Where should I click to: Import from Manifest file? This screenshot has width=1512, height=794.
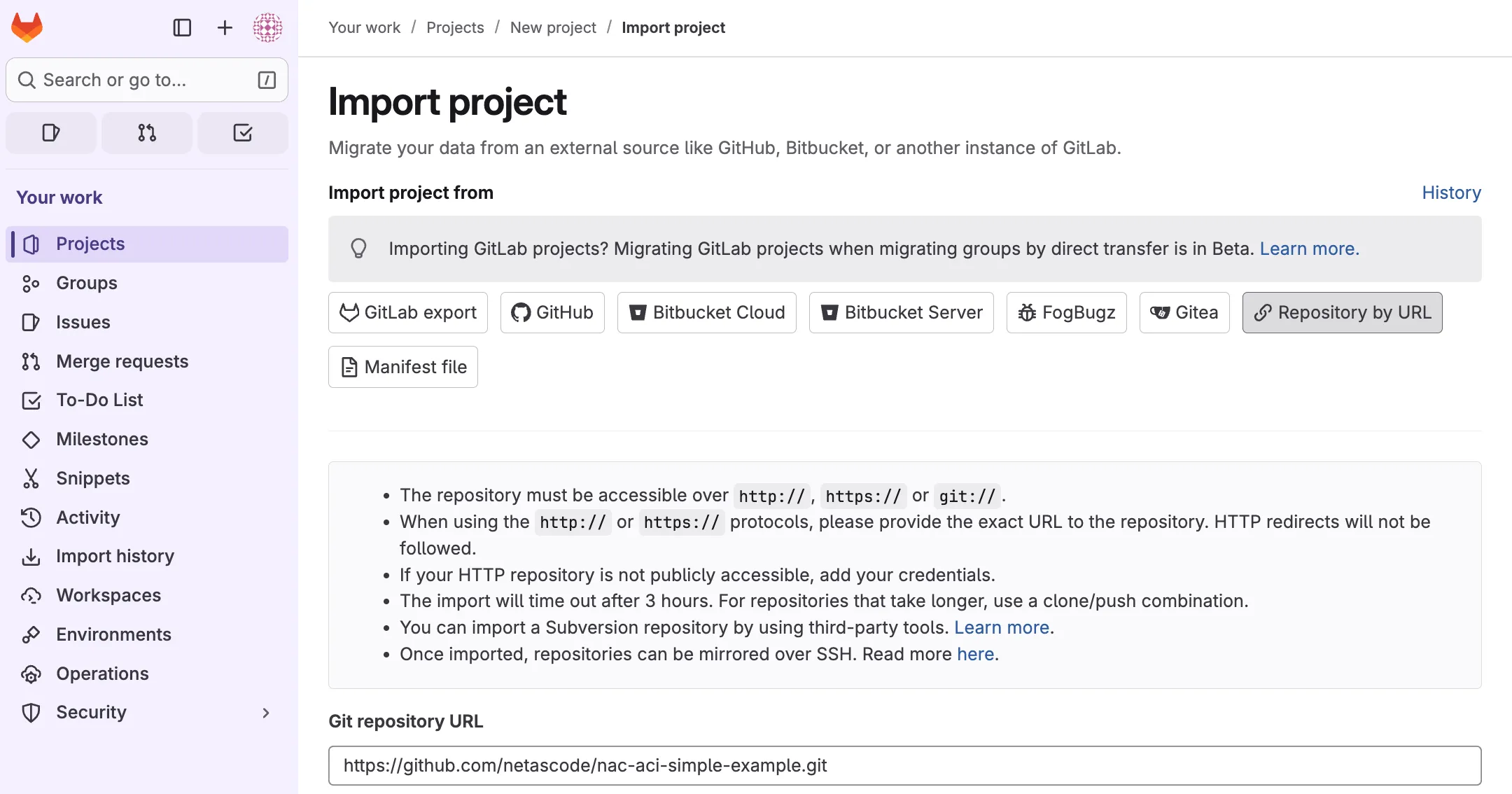point(403,367)
